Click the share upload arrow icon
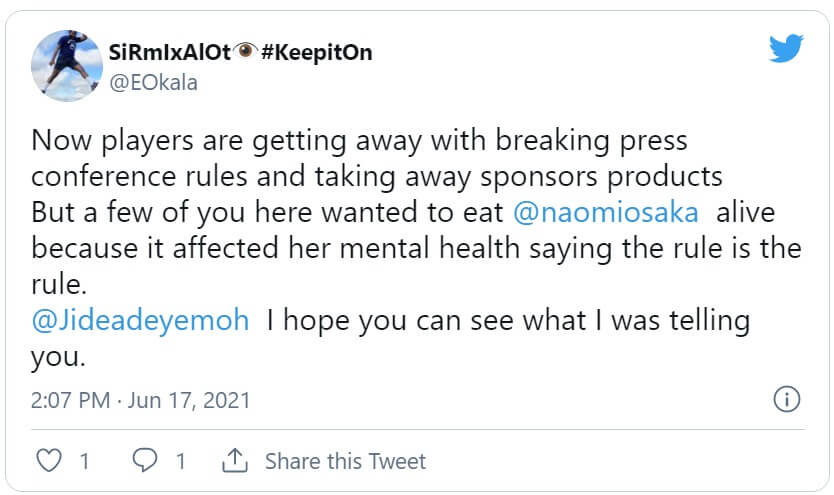The width and height of the screenshot is (834, 495). pyautogui.click(x=235, y=461)
